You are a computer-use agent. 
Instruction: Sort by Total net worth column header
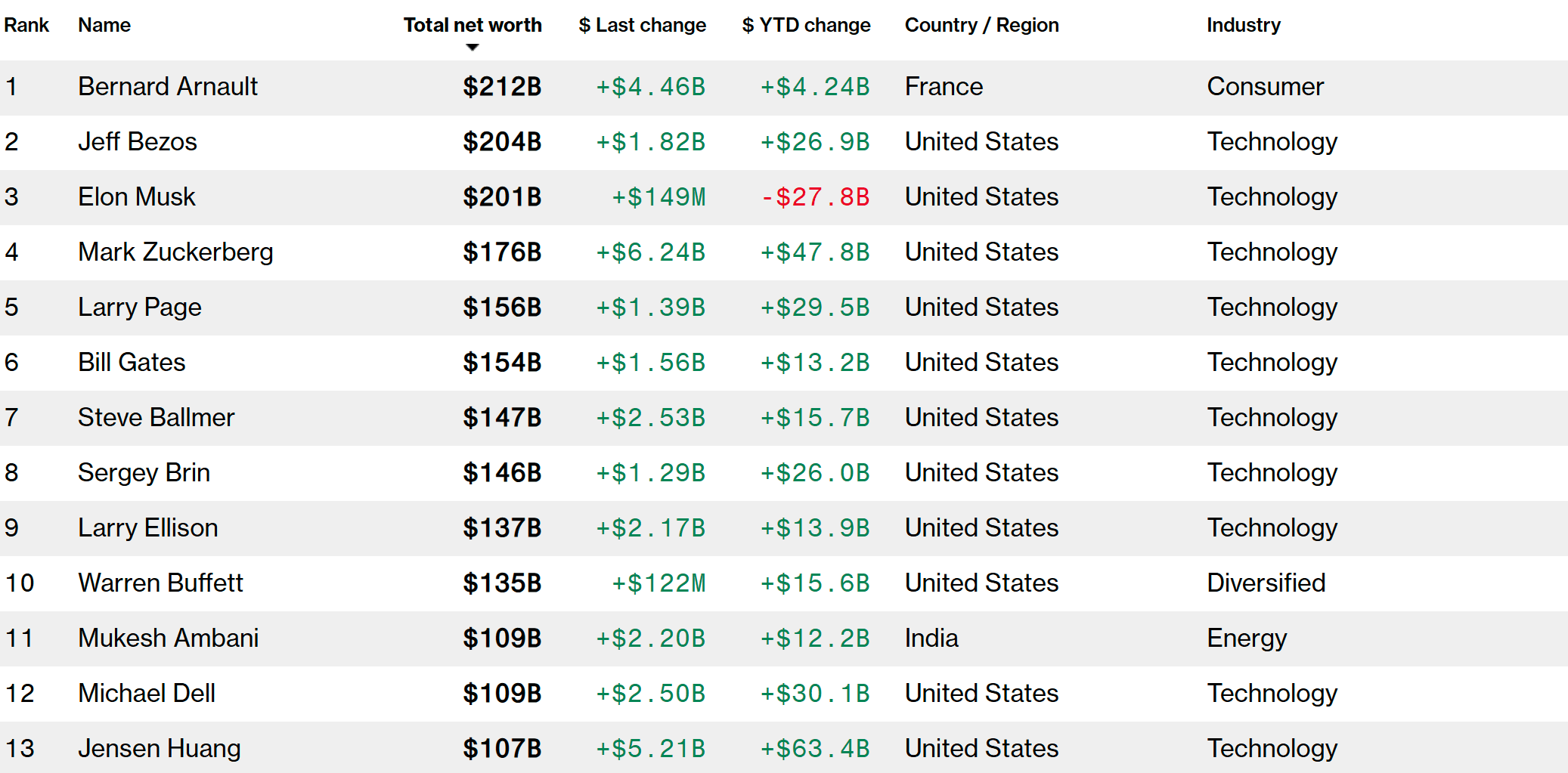(473, 25)
